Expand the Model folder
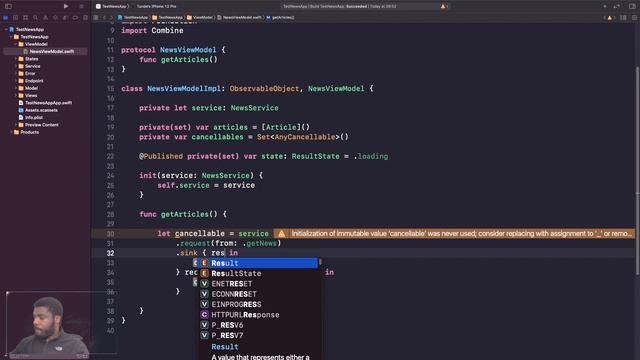This screenshot has height=360, width=640. tap(16, 88)
